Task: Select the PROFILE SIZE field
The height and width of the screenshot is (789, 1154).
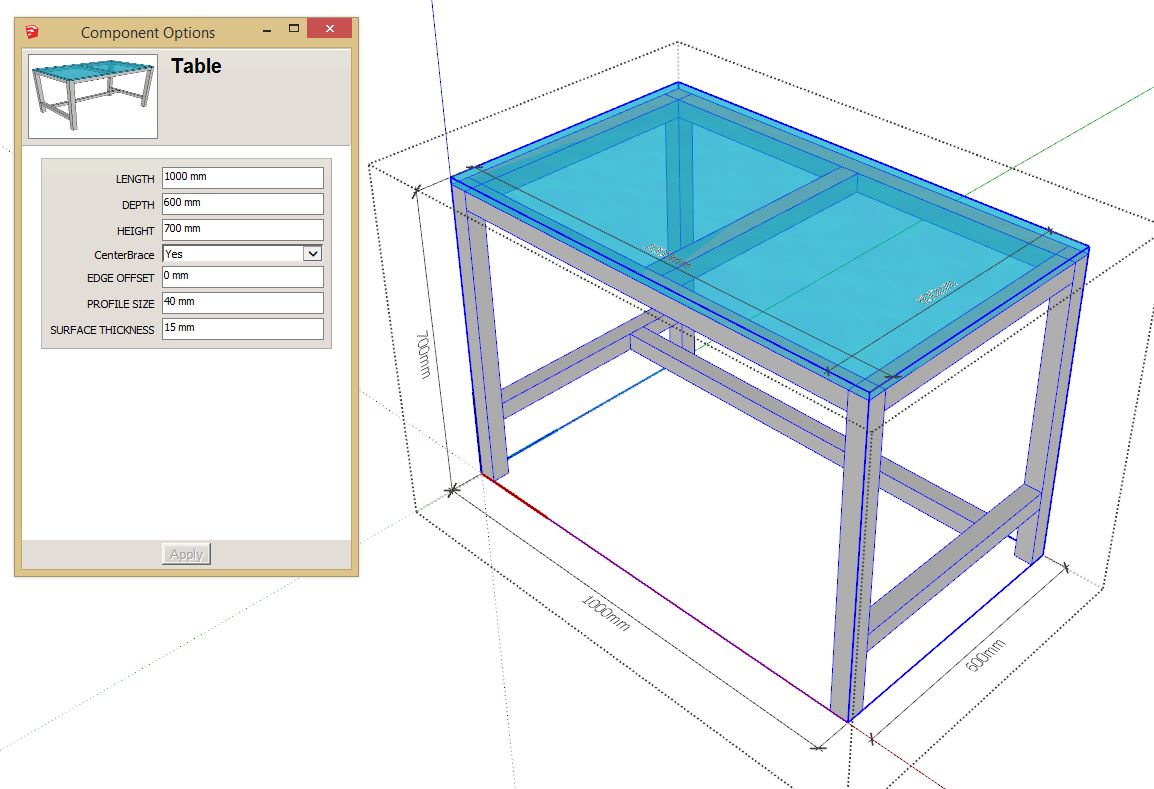Action: 242,303
